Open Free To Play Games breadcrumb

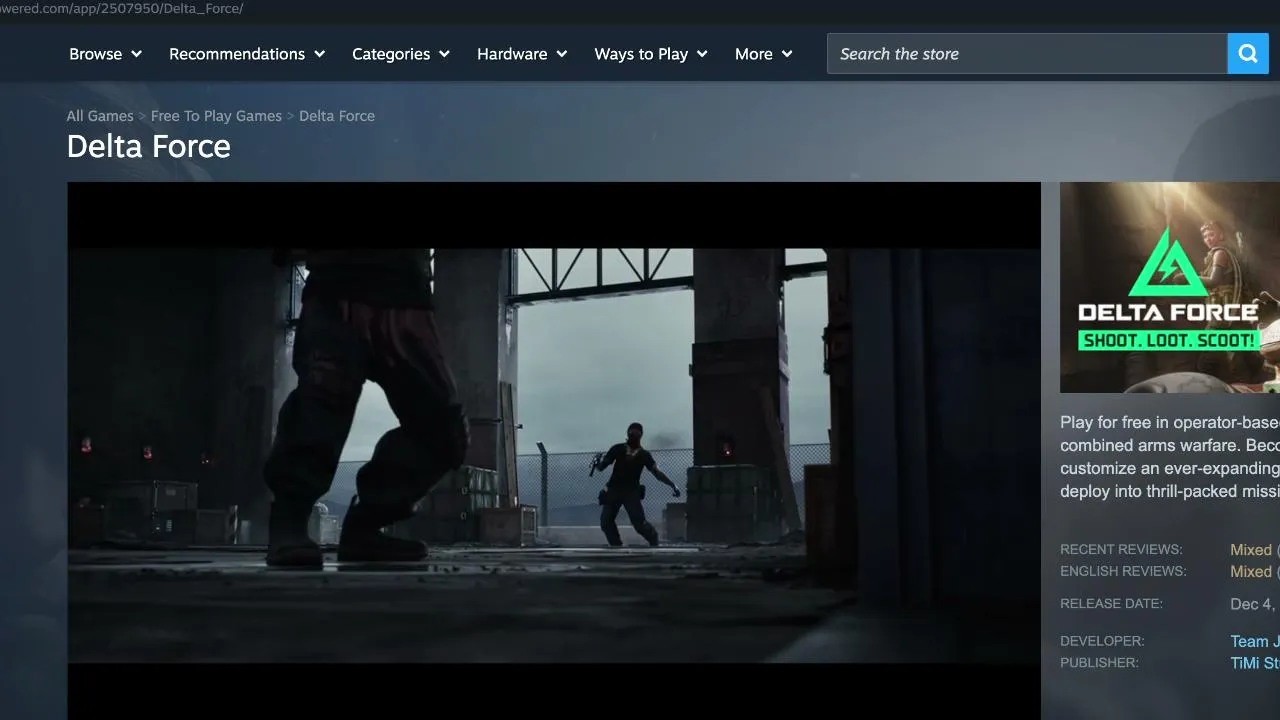pyautogui.click(x=216, y=116)
